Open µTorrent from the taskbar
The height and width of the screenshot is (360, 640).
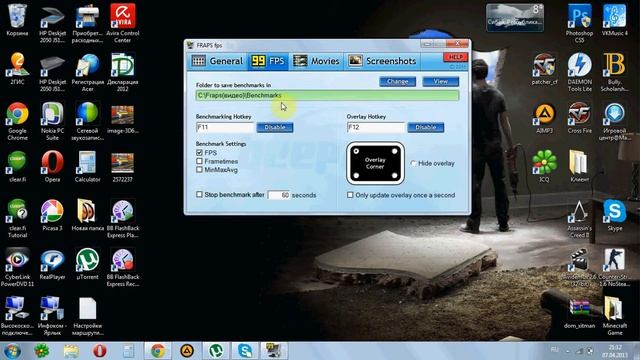(x=216, y=351)
